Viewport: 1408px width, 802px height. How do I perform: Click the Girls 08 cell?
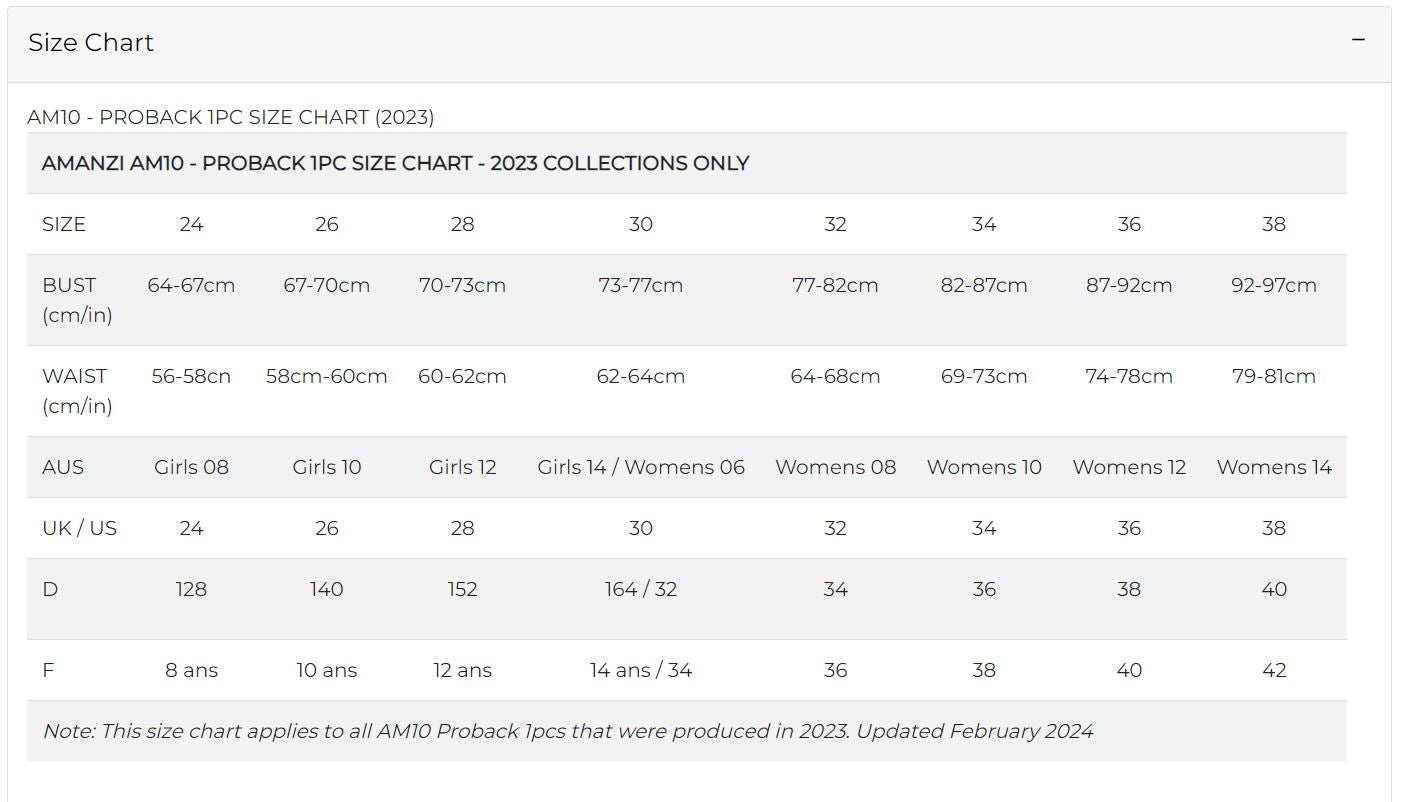pyautogui.click(x=191, y=467)
